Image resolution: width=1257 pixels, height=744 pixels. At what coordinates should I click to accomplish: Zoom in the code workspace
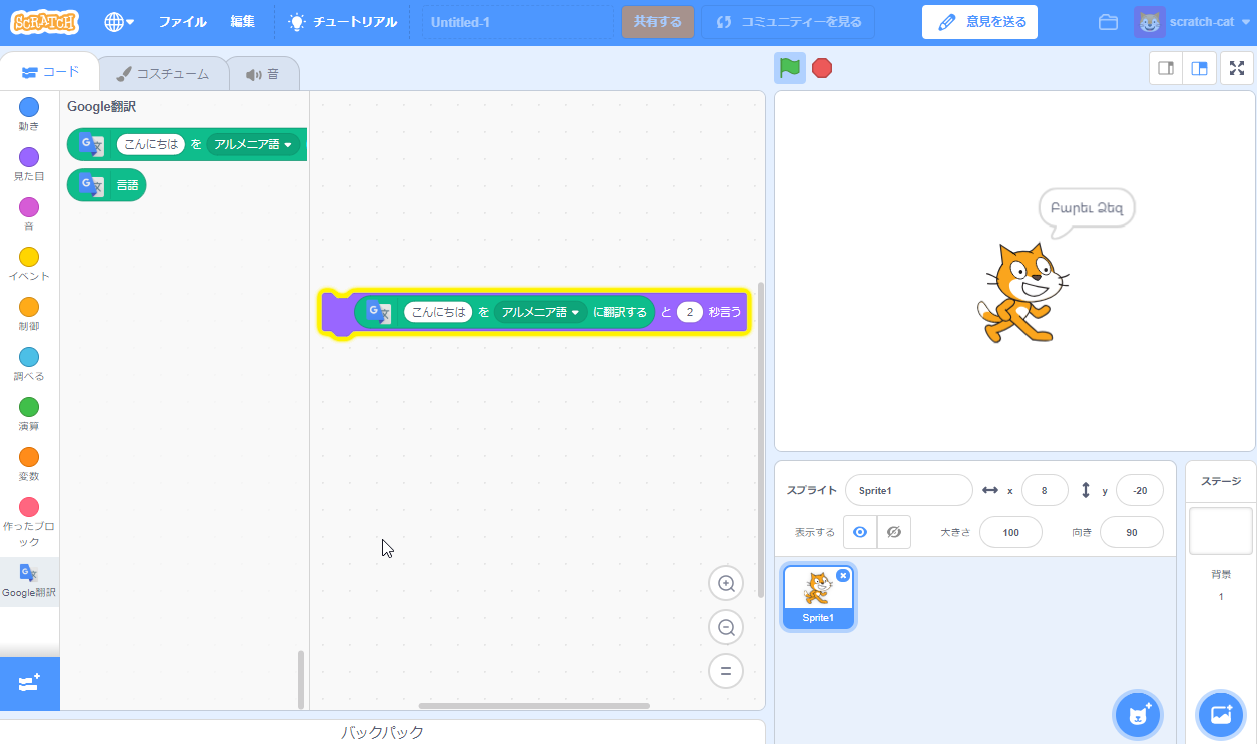pyautogui.click(x=726, y=584)
